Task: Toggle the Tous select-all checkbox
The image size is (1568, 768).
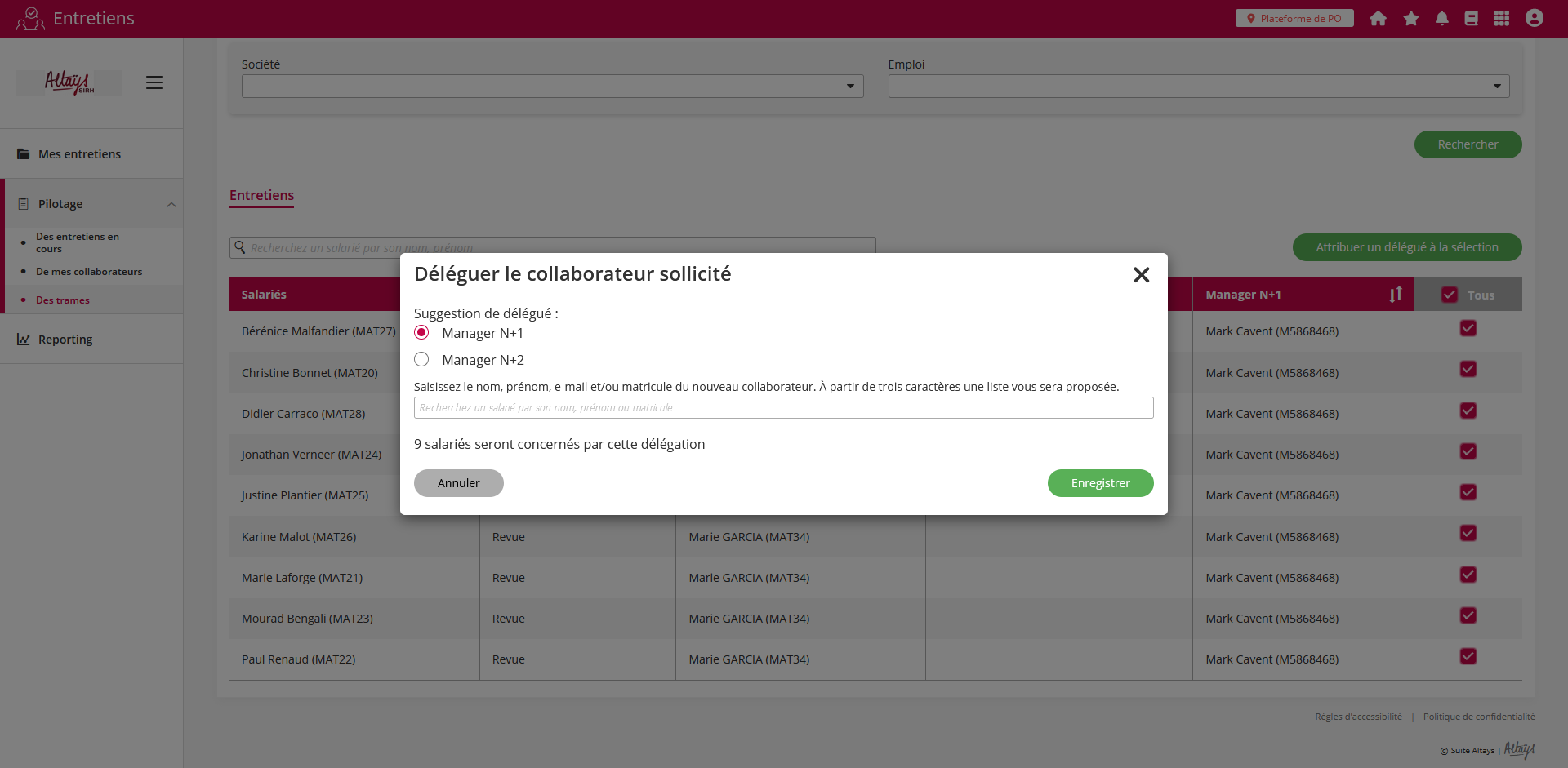Action: pos(1450,295)
